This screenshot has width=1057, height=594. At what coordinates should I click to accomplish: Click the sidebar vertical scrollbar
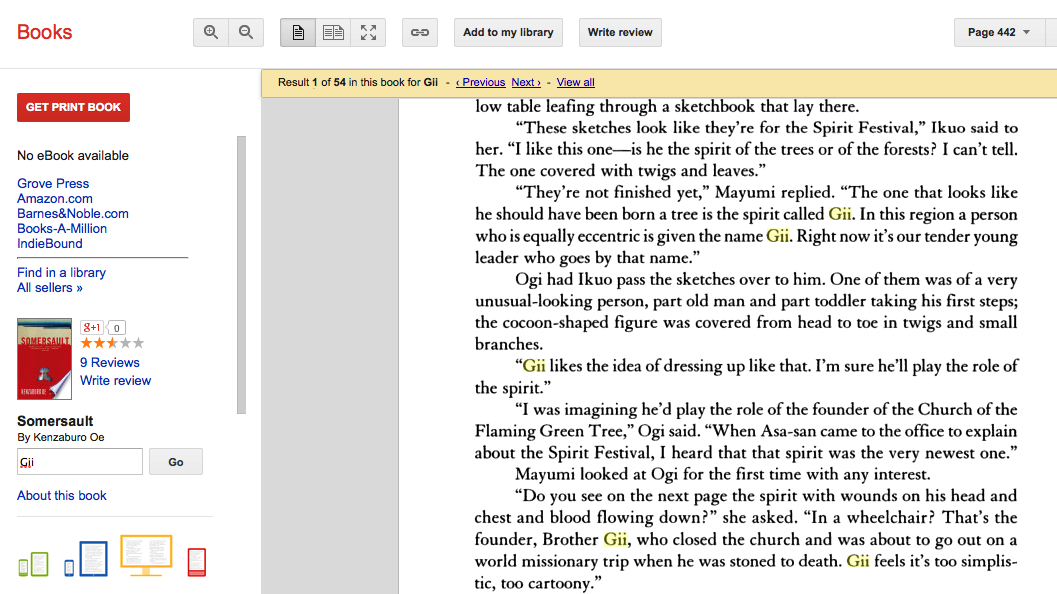[x=241, y=275]
